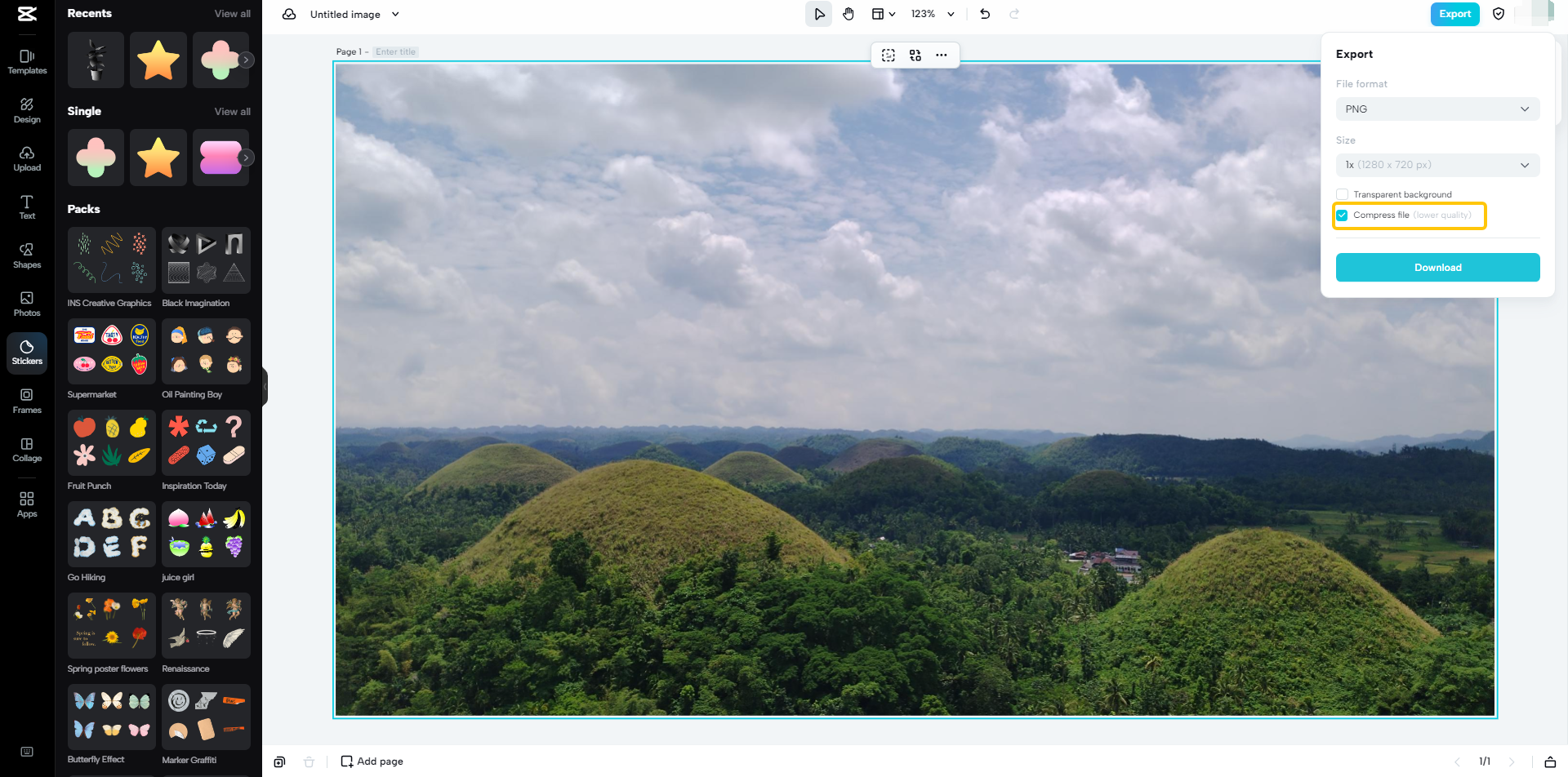1568x777 pixels.
Task: Open the INS Creative Graphics pack
Action: point(111,260)
